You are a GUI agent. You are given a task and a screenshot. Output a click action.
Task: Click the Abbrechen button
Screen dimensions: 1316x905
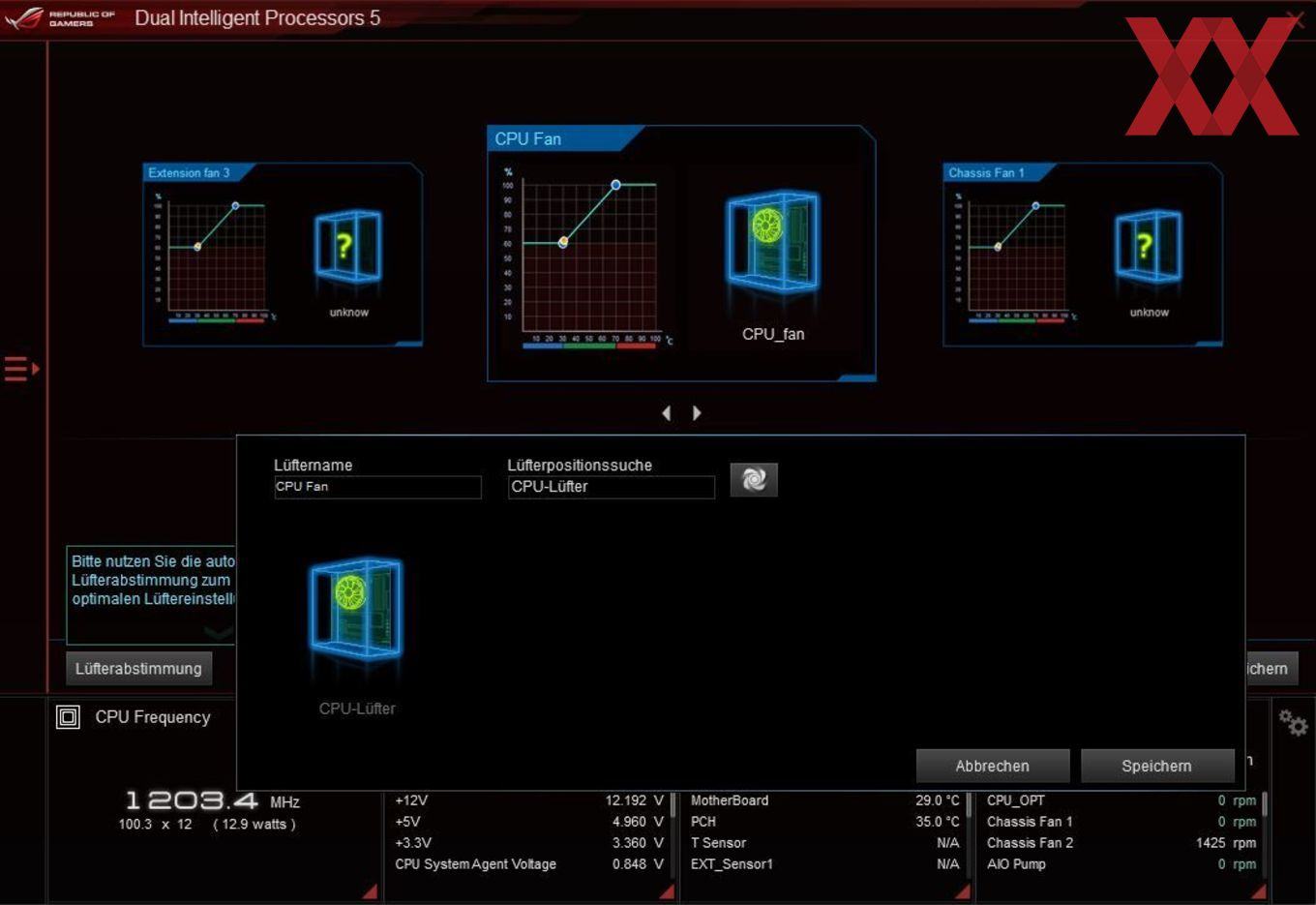(x=993, y=766)
